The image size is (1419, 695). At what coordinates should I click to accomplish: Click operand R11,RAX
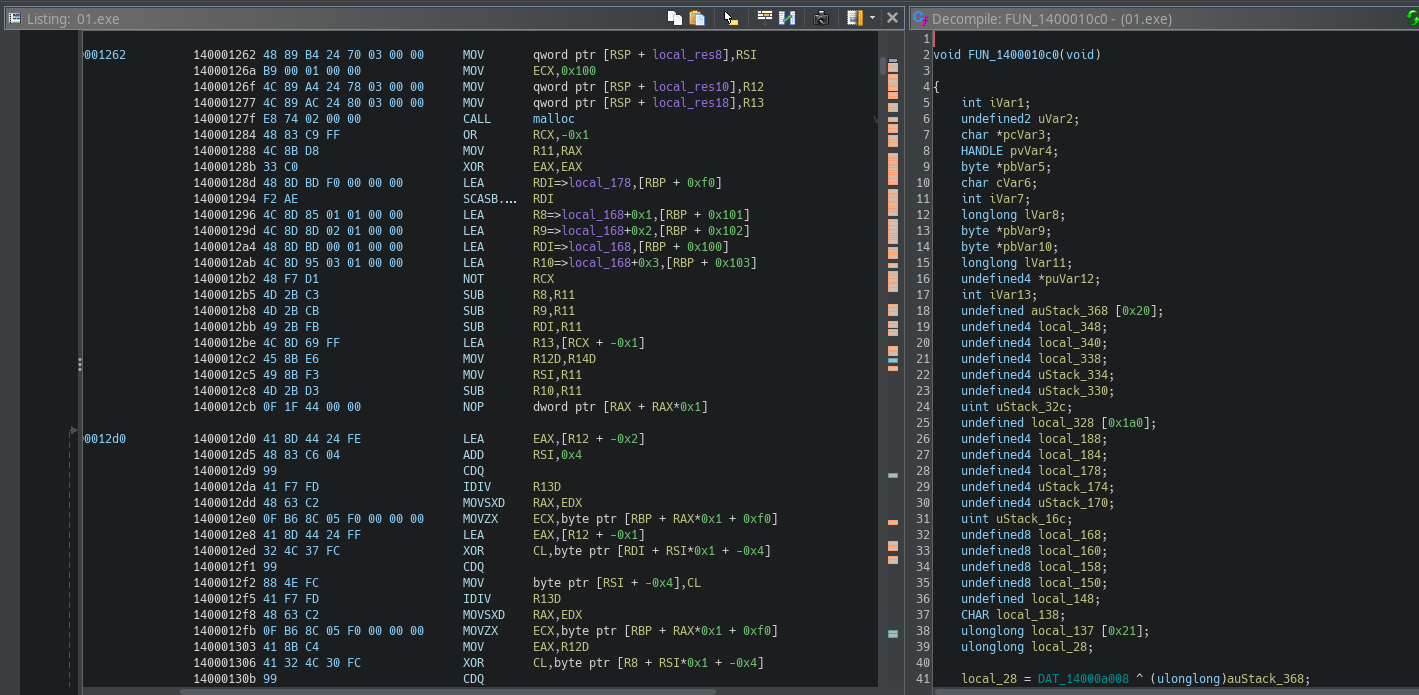click(x=558, y=151)
